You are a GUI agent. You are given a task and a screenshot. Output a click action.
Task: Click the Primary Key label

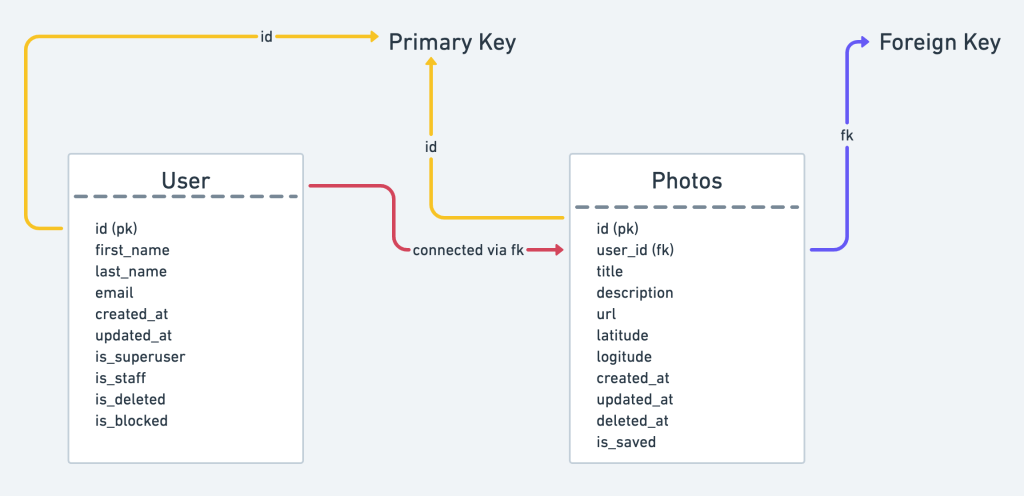pyautogui.click(x=452, y=42)
